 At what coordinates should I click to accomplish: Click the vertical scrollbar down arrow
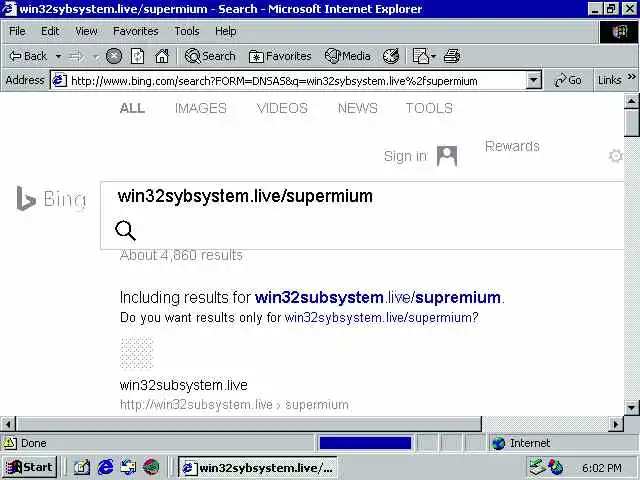[631, 407]
